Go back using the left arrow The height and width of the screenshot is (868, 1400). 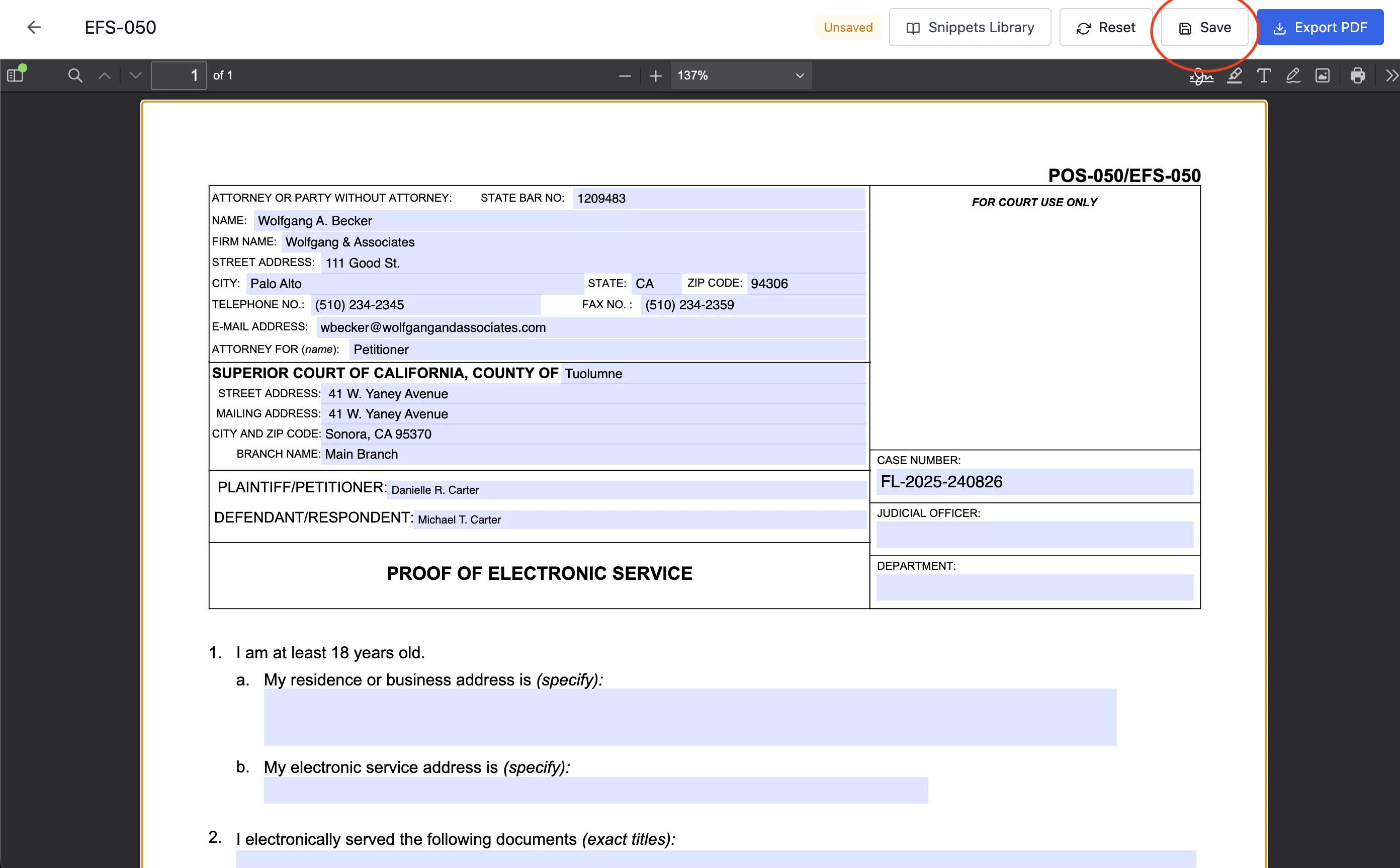[34, 27]
